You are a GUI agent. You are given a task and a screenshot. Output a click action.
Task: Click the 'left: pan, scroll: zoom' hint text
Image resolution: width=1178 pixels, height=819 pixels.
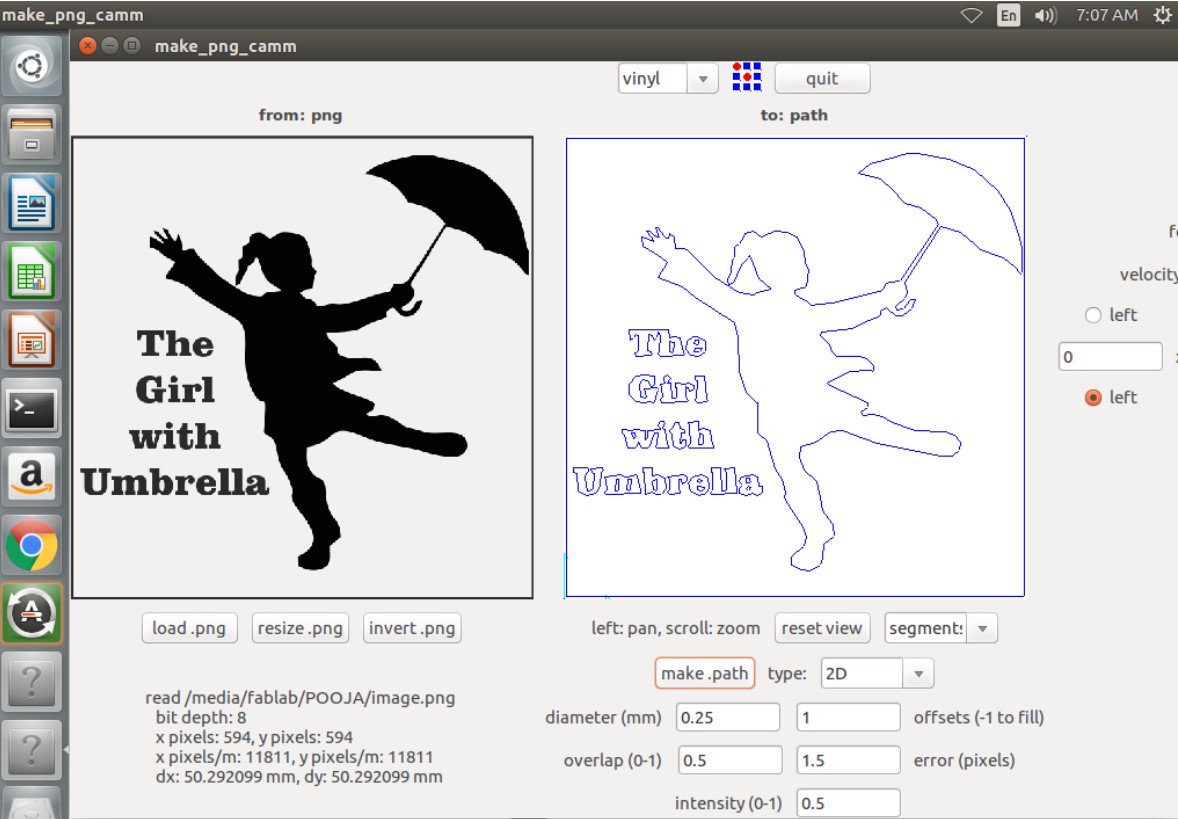tap(675, 628)
